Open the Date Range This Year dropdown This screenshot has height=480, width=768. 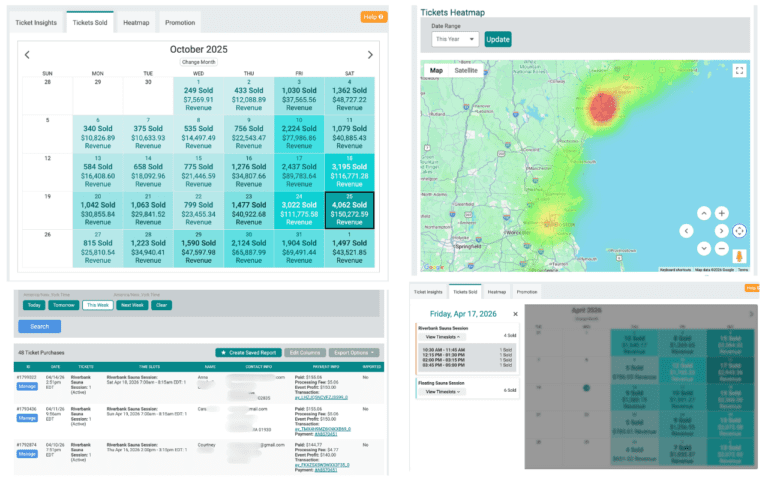click(x=455, y=39)
